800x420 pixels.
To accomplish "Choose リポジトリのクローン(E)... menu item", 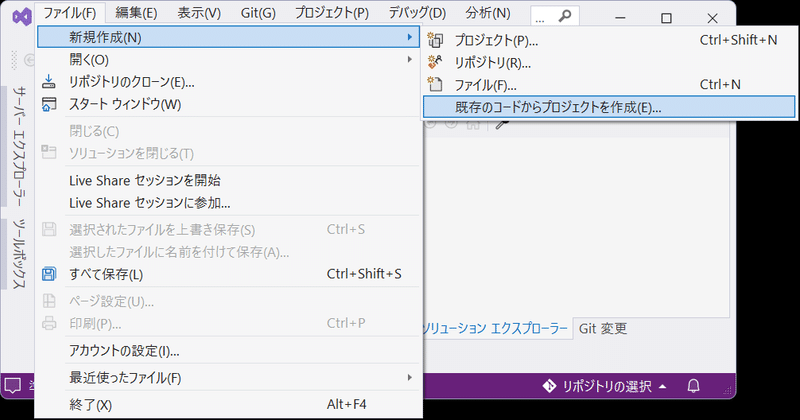I will click(x=228, y=82).
